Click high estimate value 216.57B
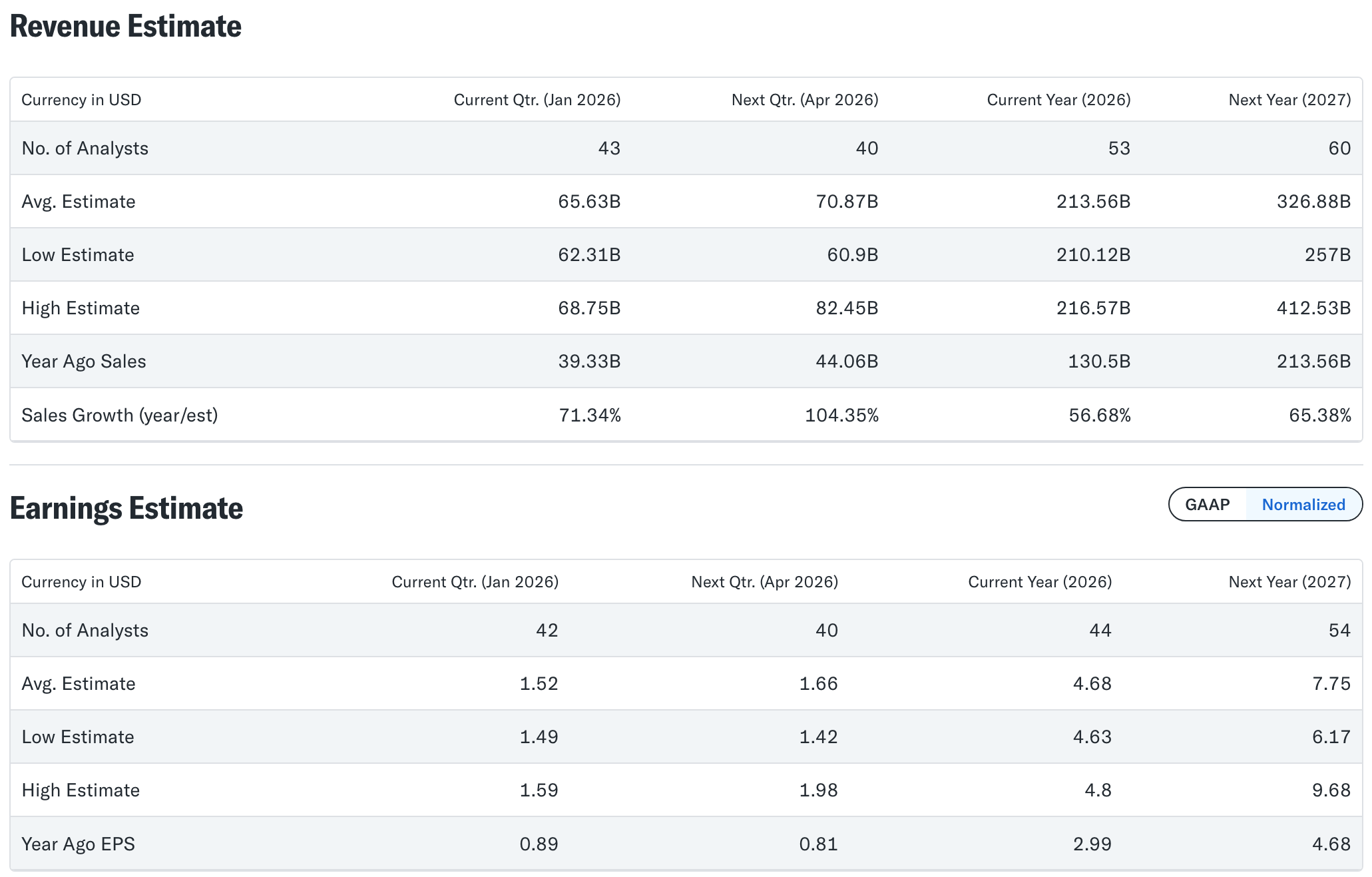This screenshot has width=1372, height=877. pos(1093,308)
